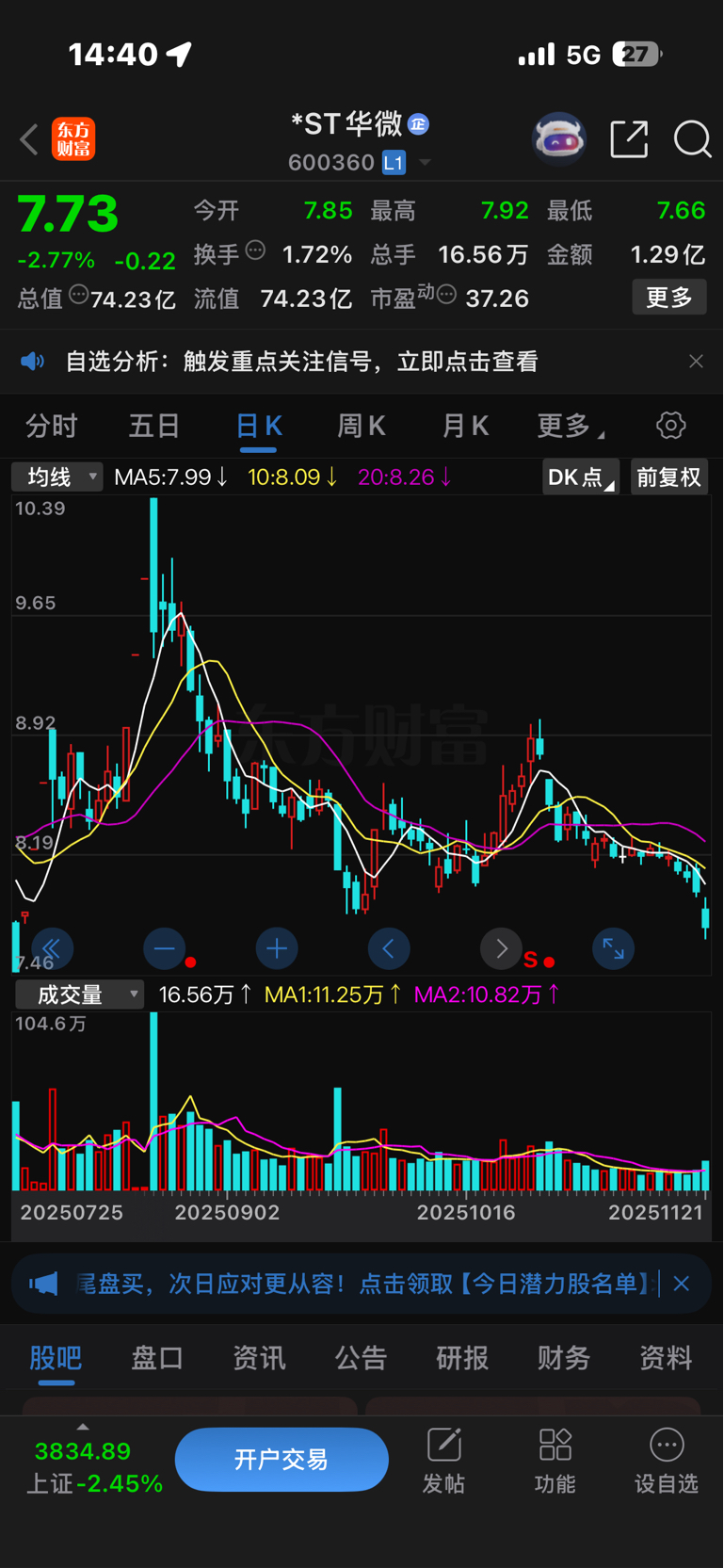Viewport: 724px width, 1568px height.
Task: Tap the 总值 info icon
Action: (x=79, y=295)
